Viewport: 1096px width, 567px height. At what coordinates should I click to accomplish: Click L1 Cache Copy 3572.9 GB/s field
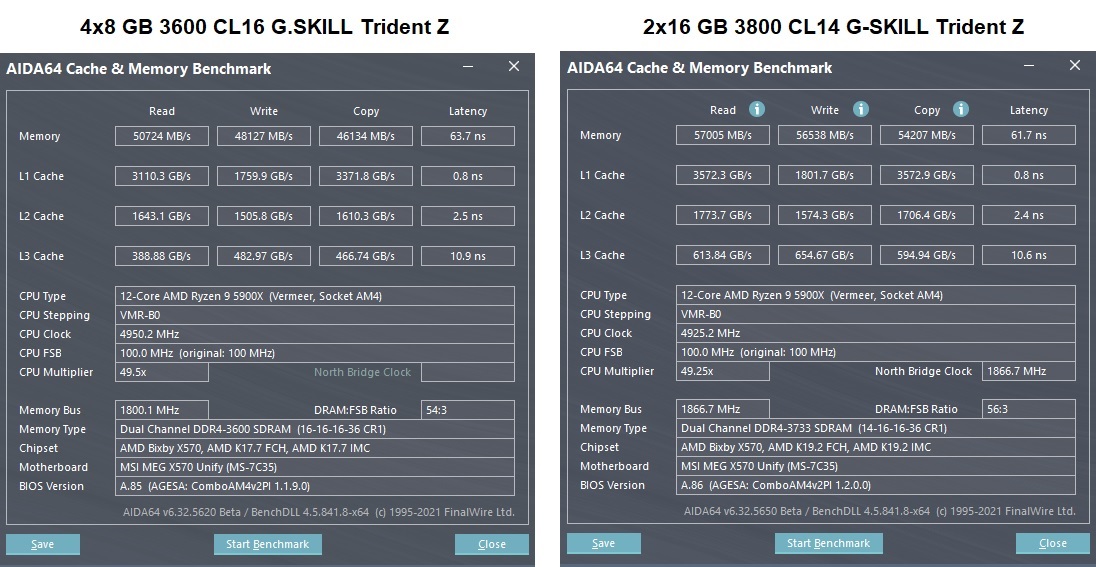(927, 175)
